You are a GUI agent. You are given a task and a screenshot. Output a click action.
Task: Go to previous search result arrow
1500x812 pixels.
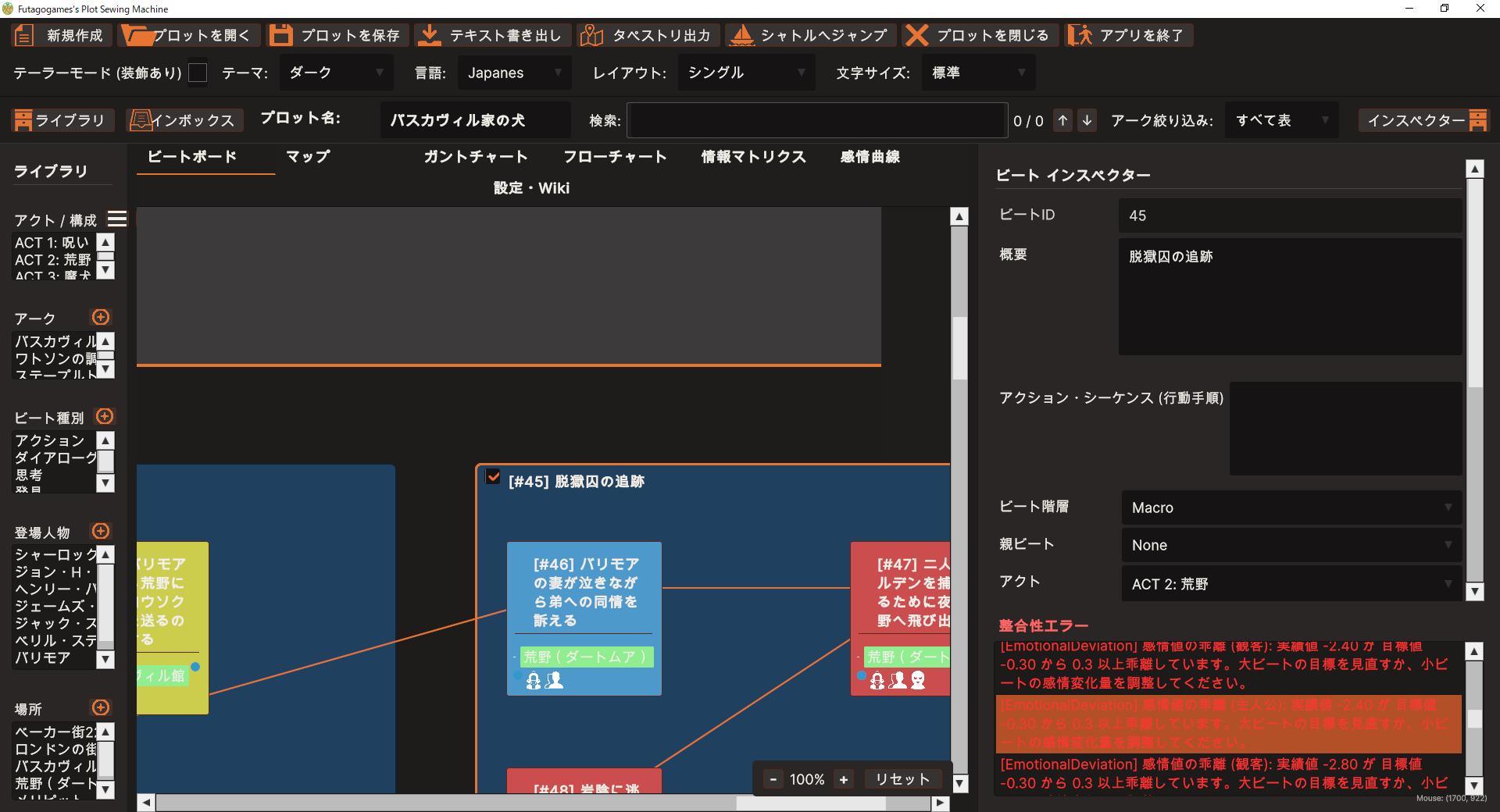coord(1062,120)
